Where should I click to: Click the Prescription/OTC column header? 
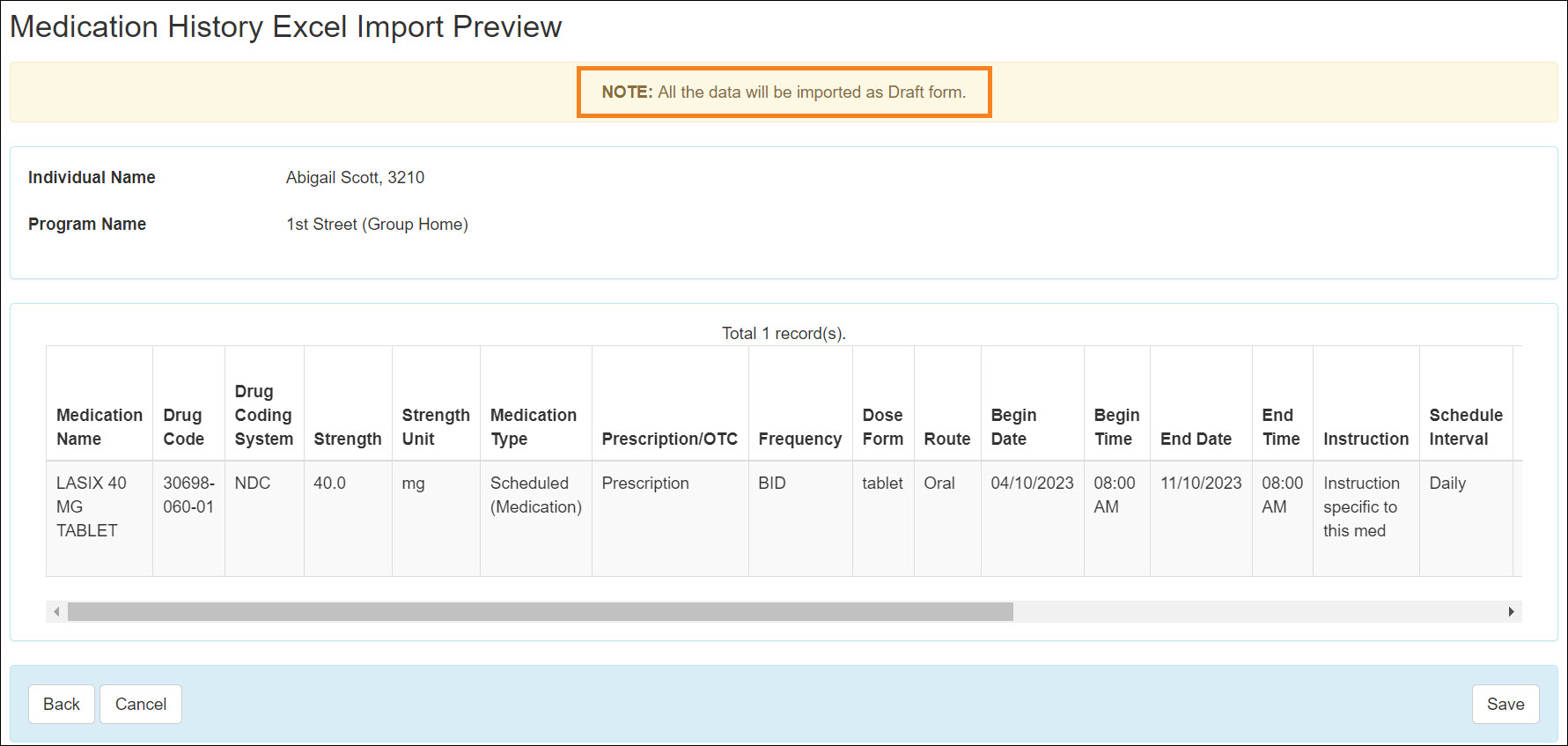(669, 439)
